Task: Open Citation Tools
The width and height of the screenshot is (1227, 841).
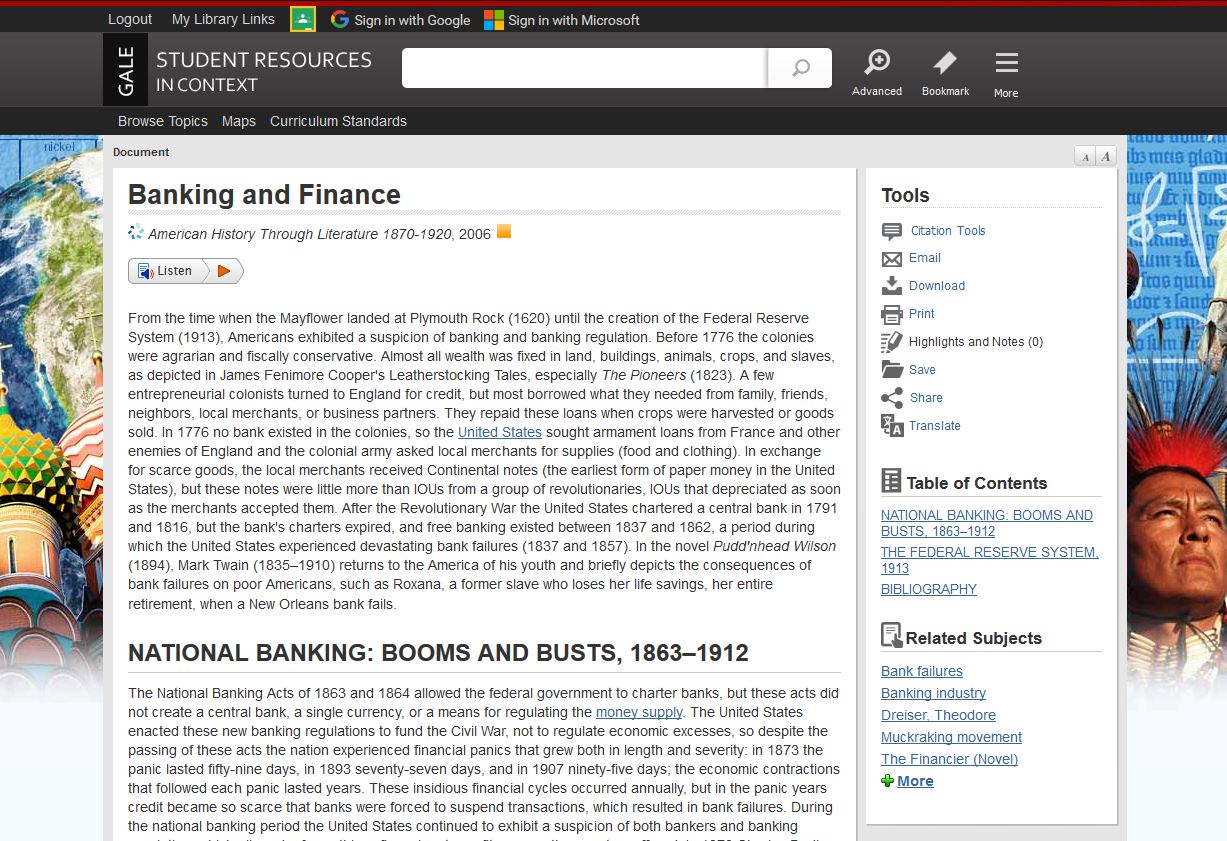Action: (948, 231)
